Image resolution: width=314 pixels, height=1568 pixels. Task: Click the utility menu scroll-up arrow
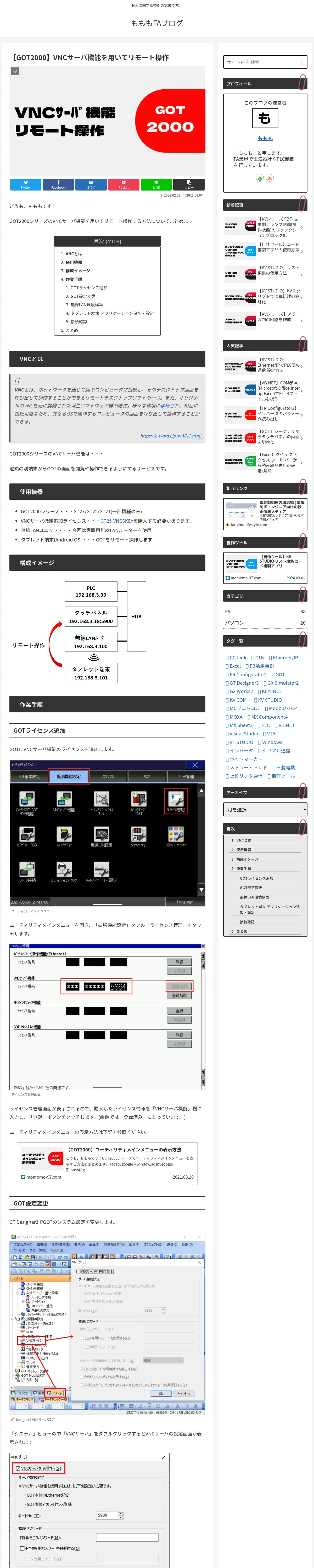pyautogui.click(x=201, y=791)
